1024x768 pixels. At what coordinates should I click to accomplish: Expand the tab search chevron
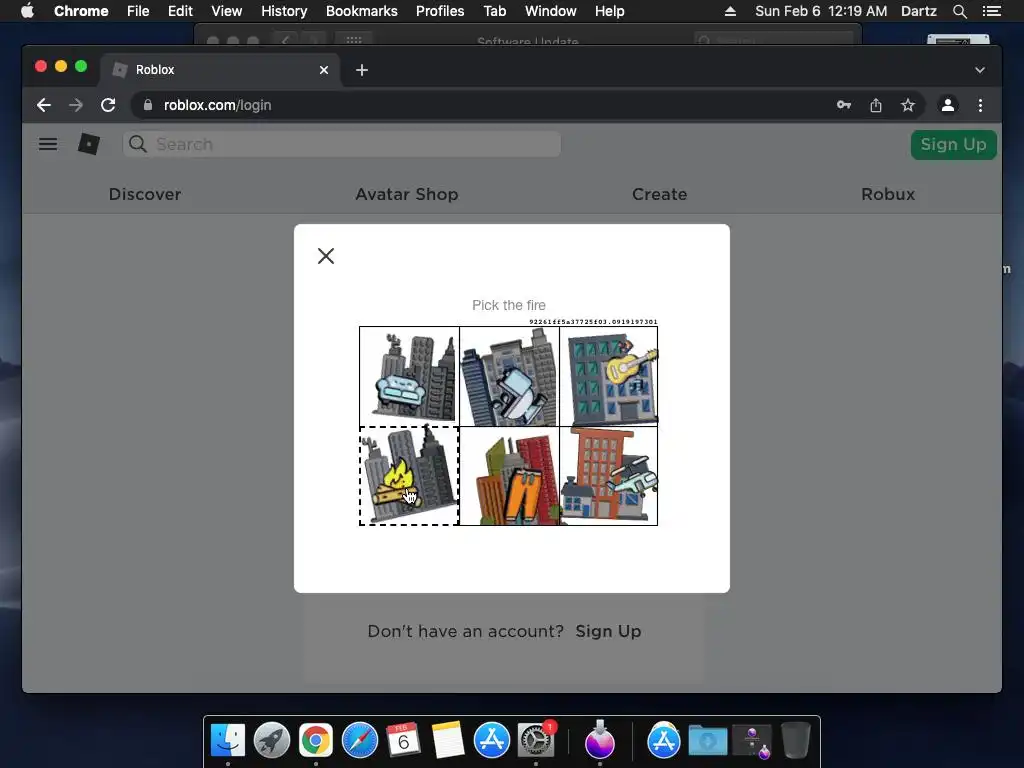[x=980, y=70]
